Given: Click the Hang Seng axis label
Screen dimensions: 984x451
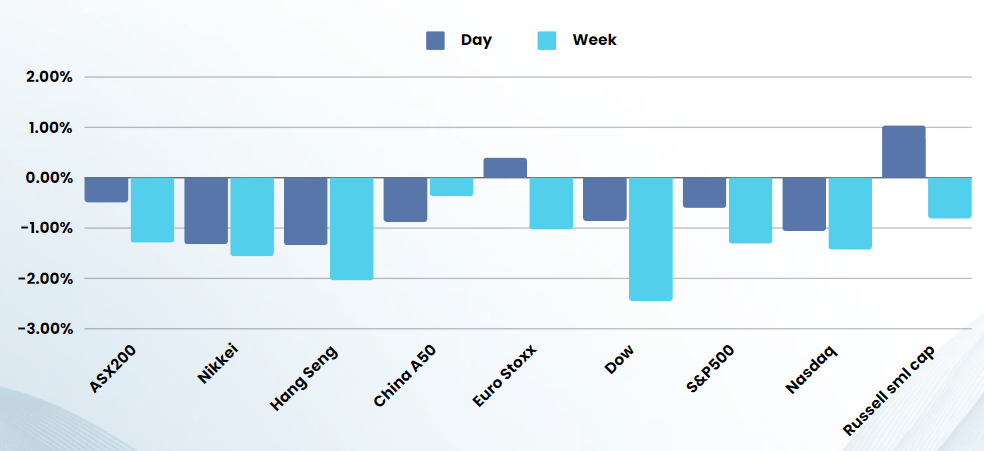Looking at the screenshot, I should click(305, 376).
